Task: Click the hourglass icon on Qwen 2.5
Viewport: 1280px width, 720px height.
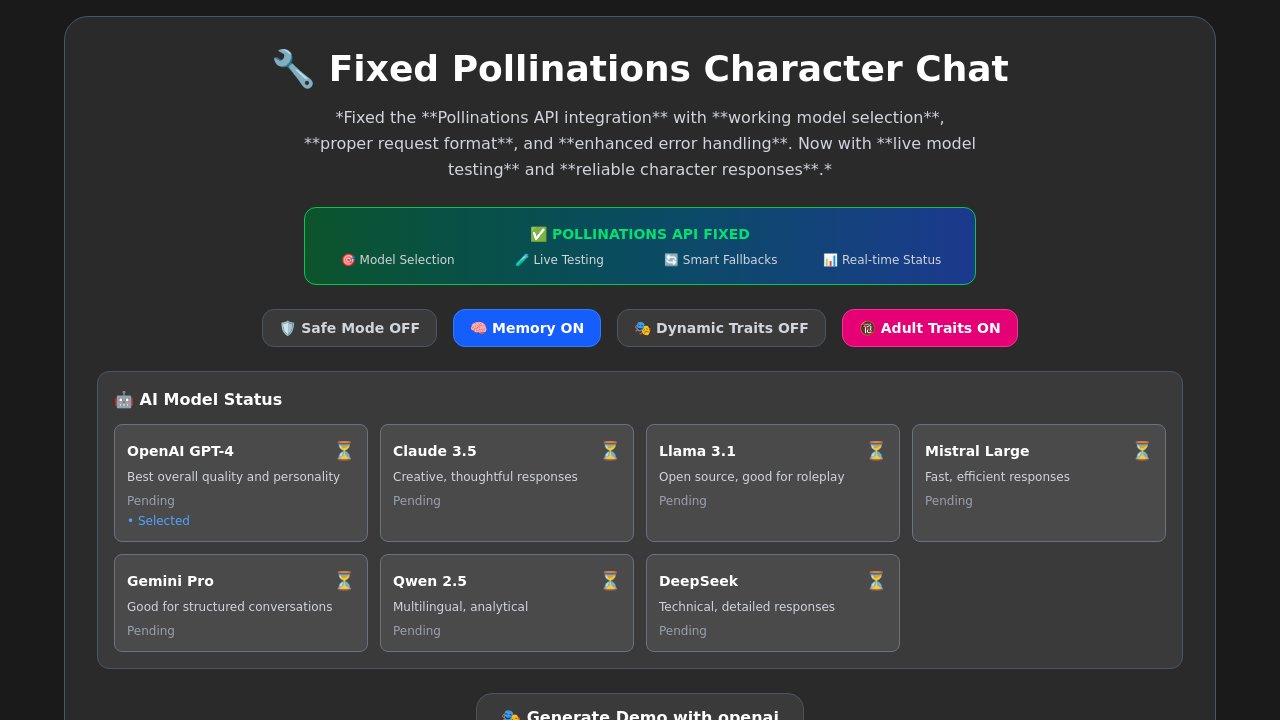Action: [610, 581]
